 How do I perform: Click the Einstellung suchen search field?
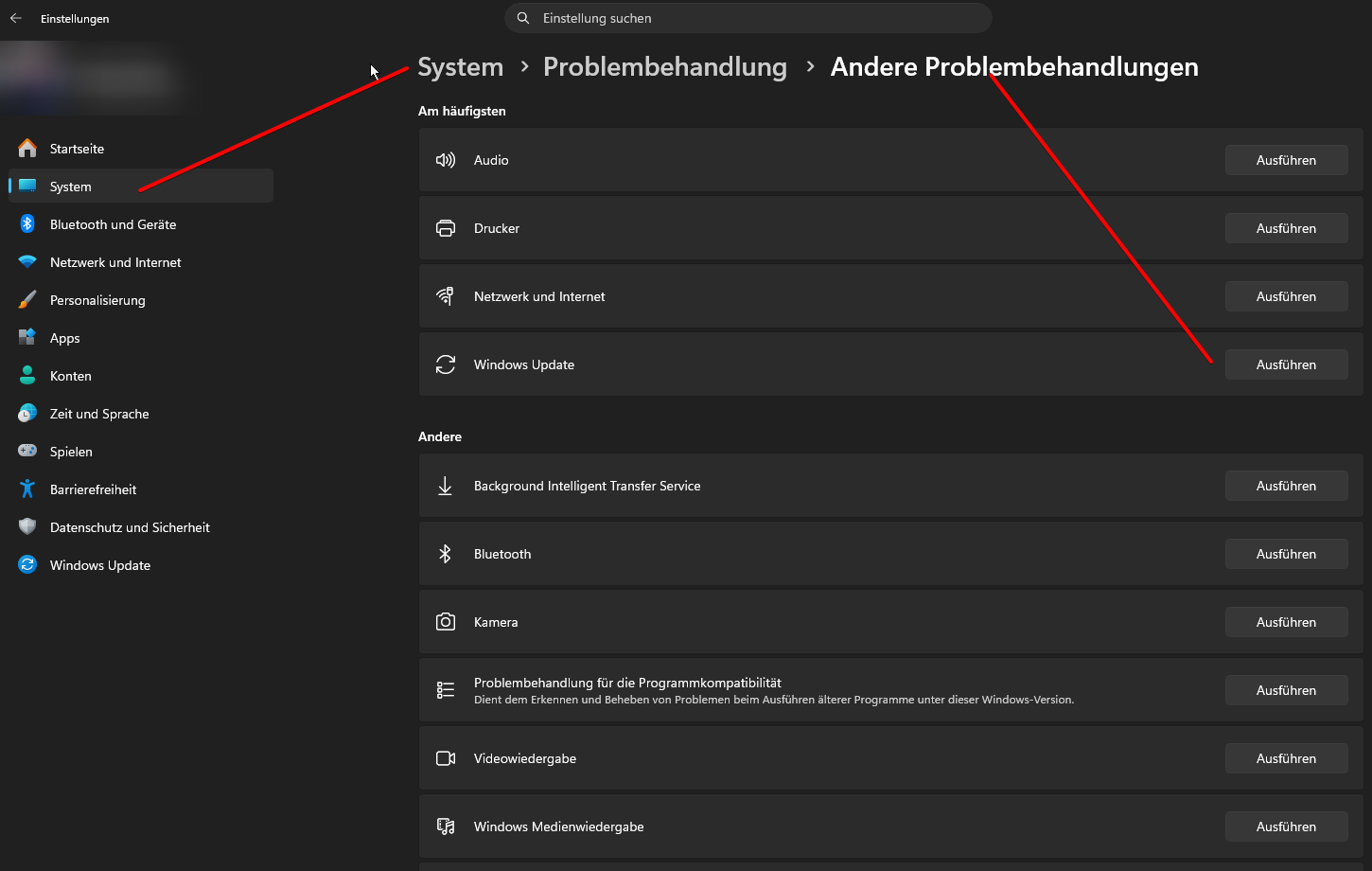click(x=748, y=18)
